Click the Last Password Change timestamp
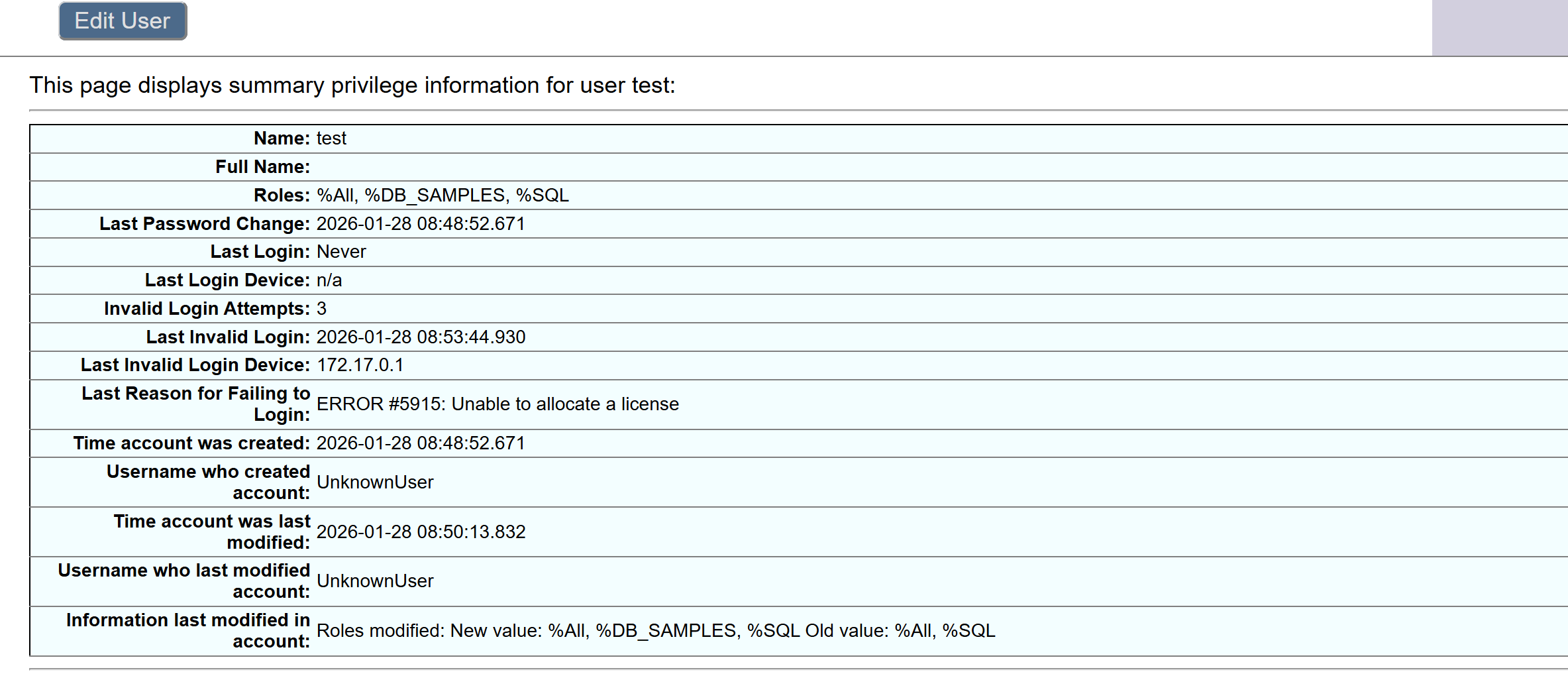 pos(421,224)
